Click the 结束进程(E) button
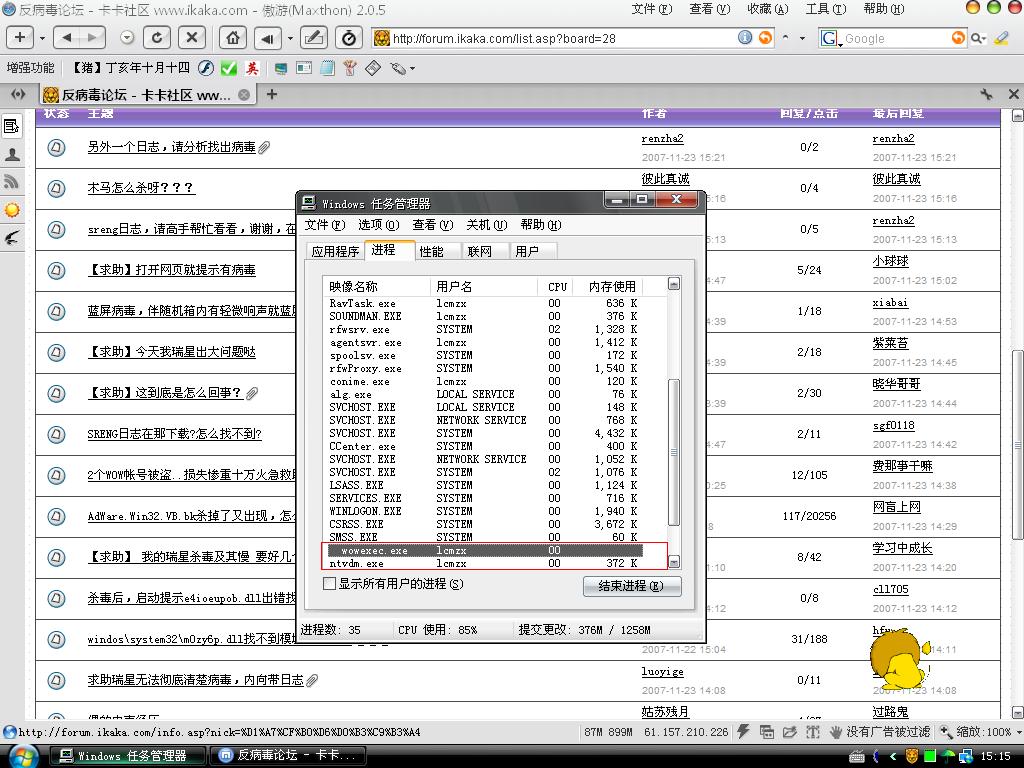Screen dimensions: 1024x768 [x=632, y=586]
